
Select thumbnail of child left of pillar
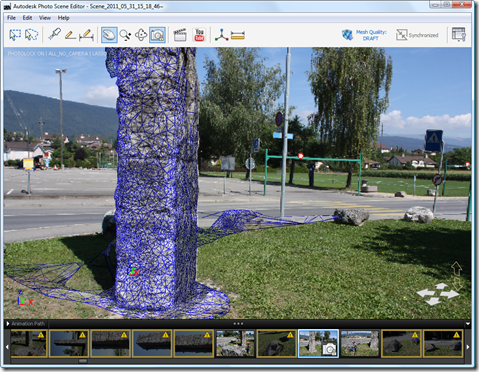click(360, 344)
